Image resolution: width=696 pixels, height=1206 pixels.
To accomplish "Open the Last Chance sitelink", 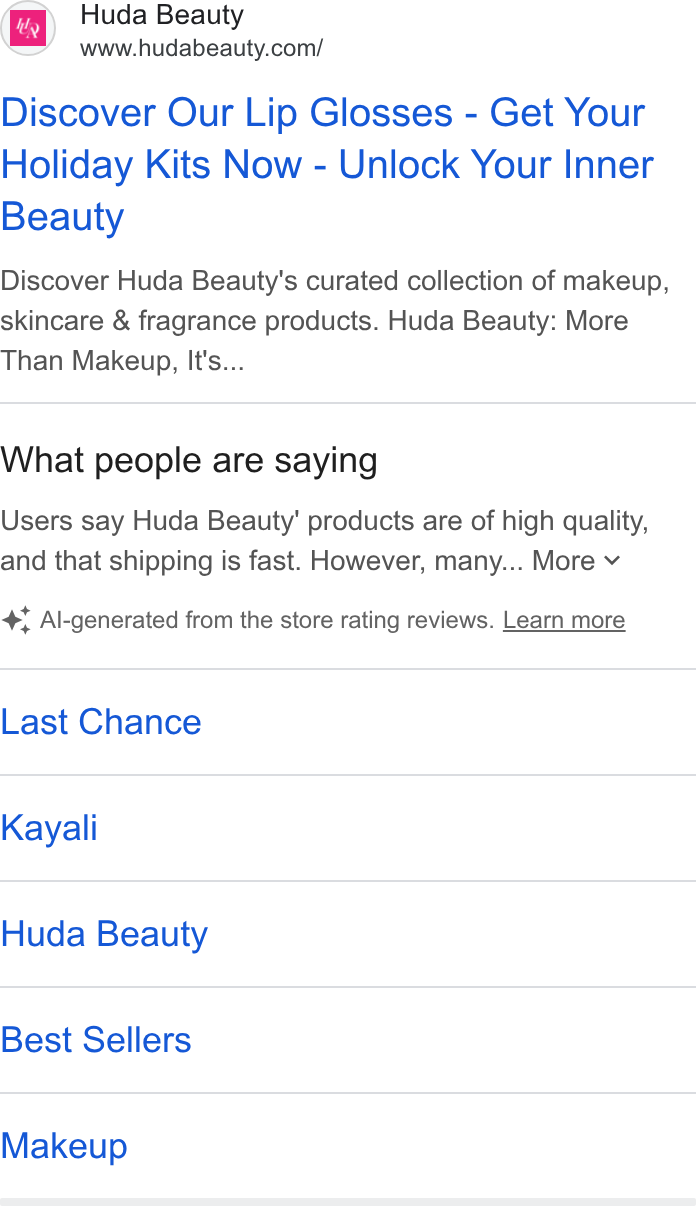I will click(101, 722).
